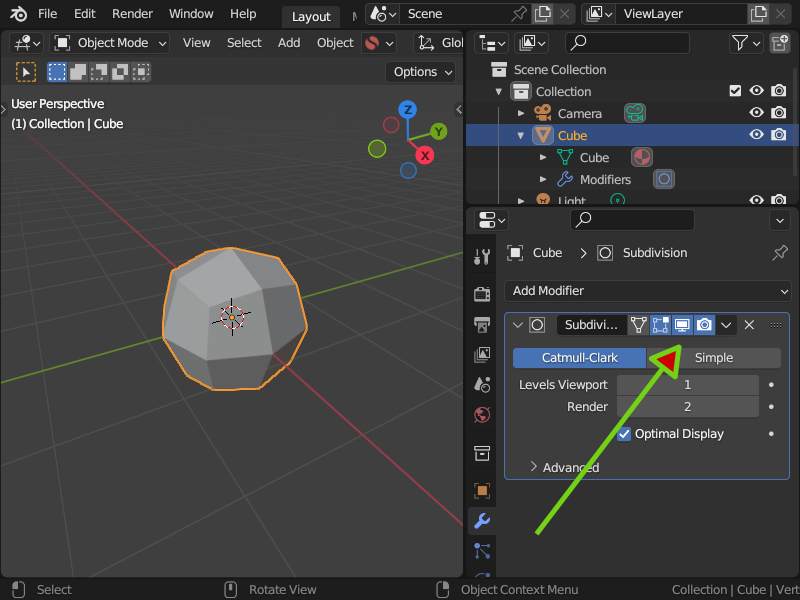Click the X axis gizmo
800x600 pixels.
click(424, 156)
